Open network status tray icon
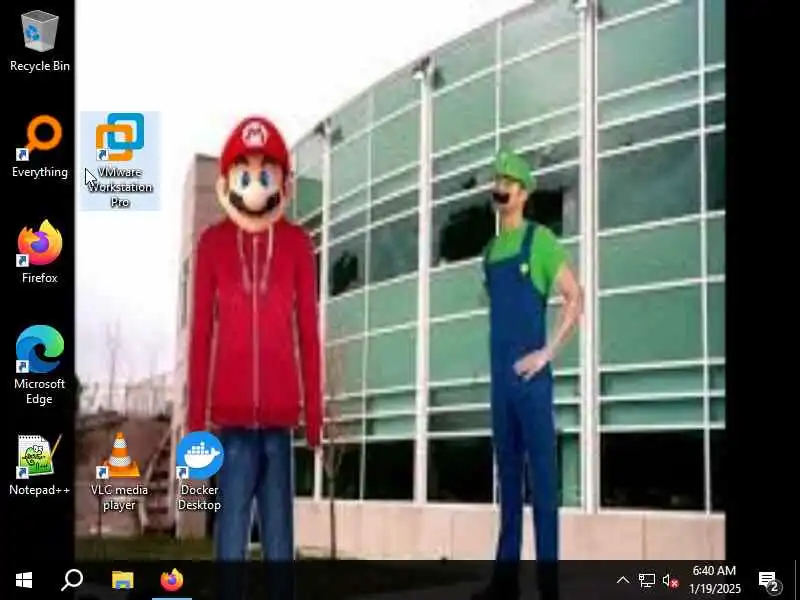800x600 pixels. pyautogui.click(x=646, y=581)
